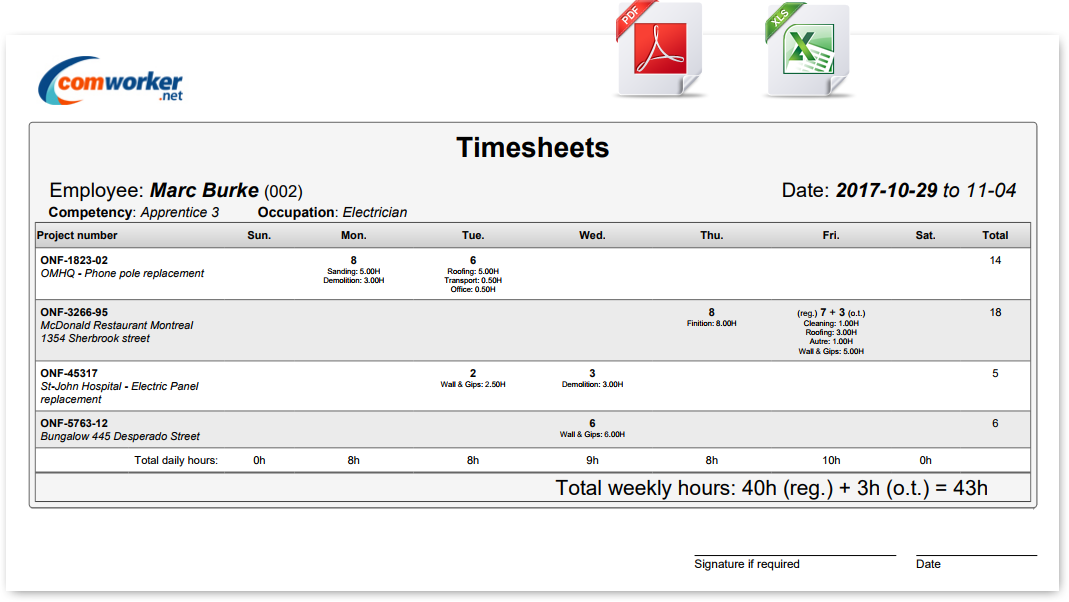The width and height of the screenshot is (1069, 602).
Task: Click the date range 2017-10-29 to 11-04
Action: 926,190
